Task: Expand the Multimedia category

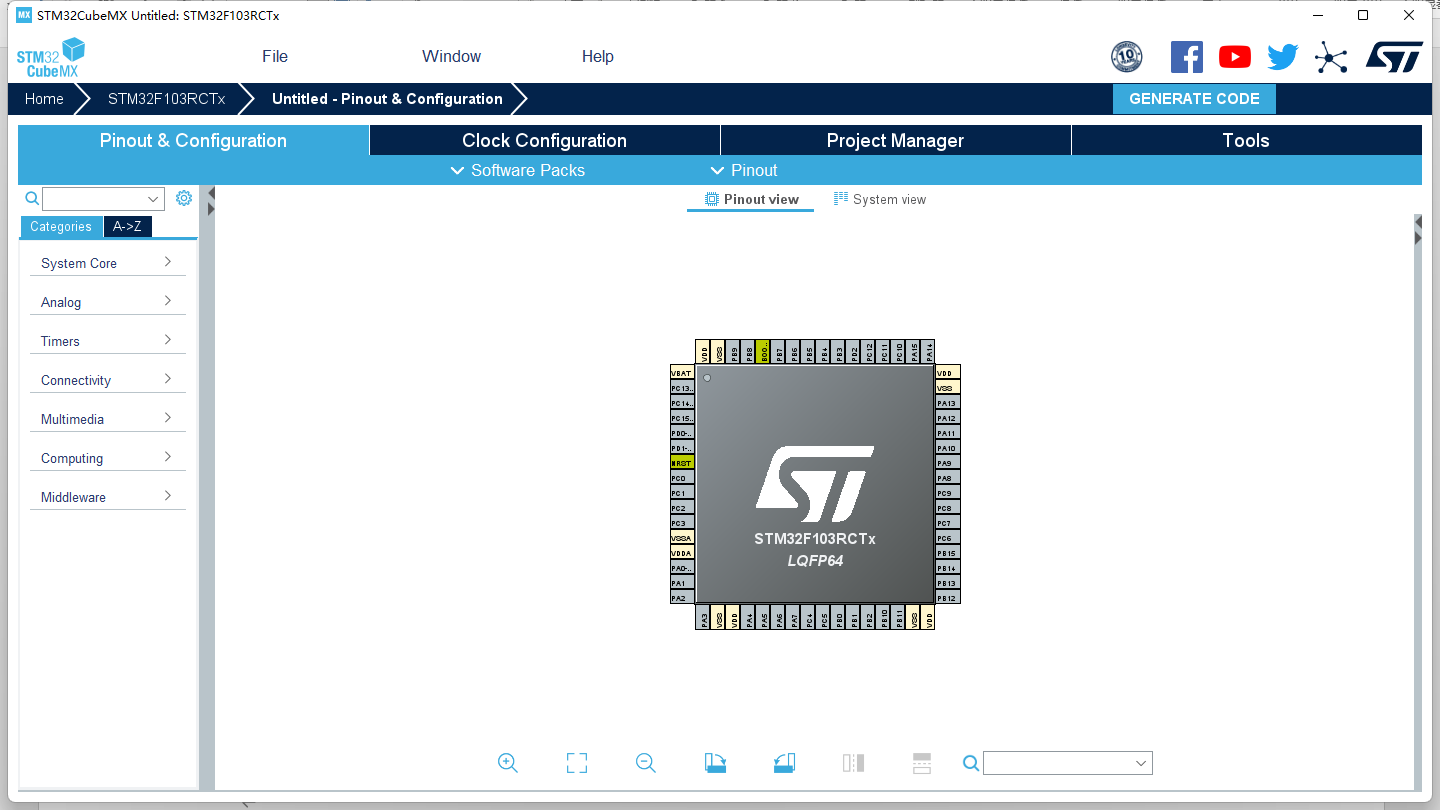Action: point(108,419)
